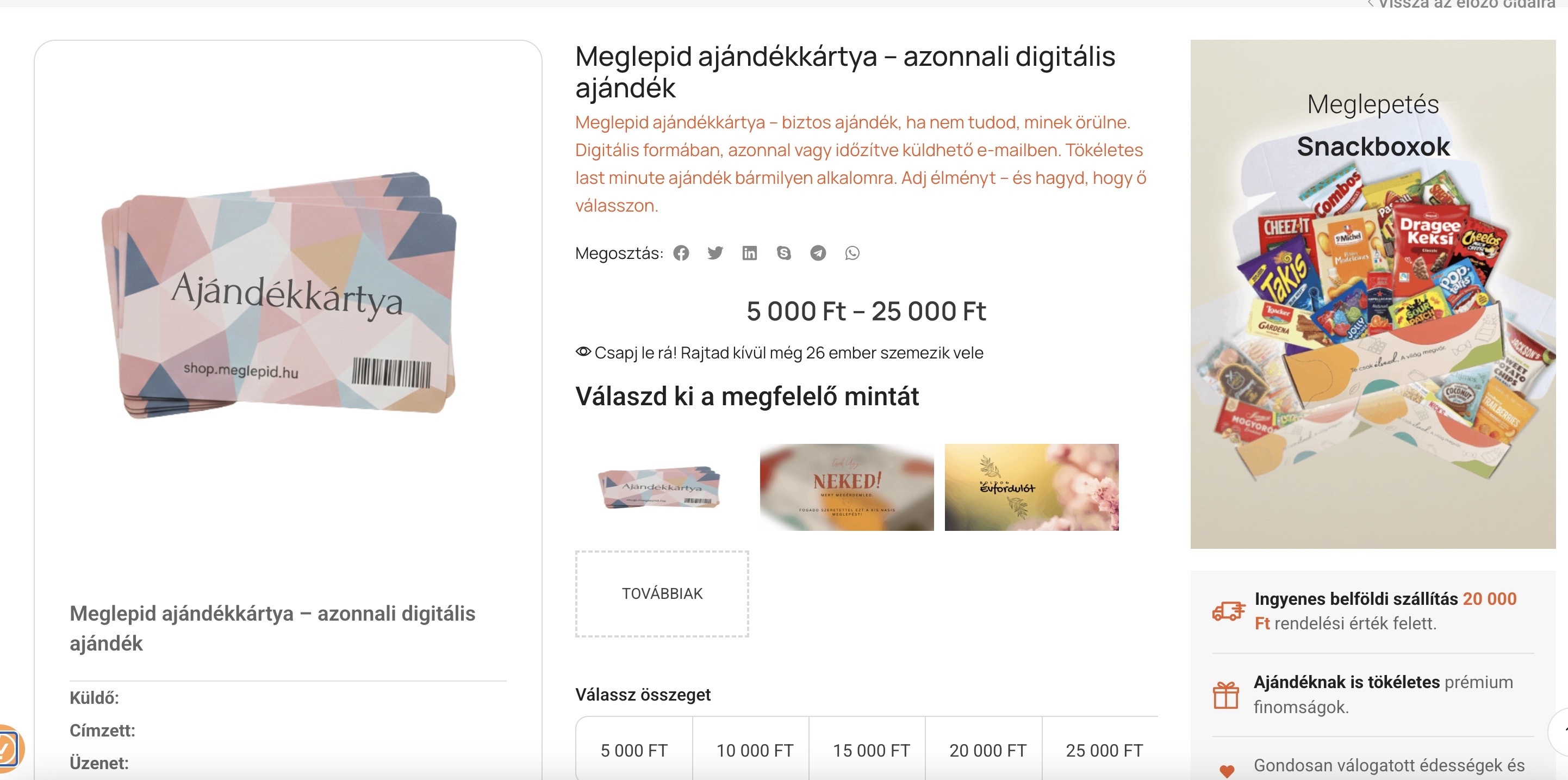Share on LinkedIn icon

pos(749,253)
